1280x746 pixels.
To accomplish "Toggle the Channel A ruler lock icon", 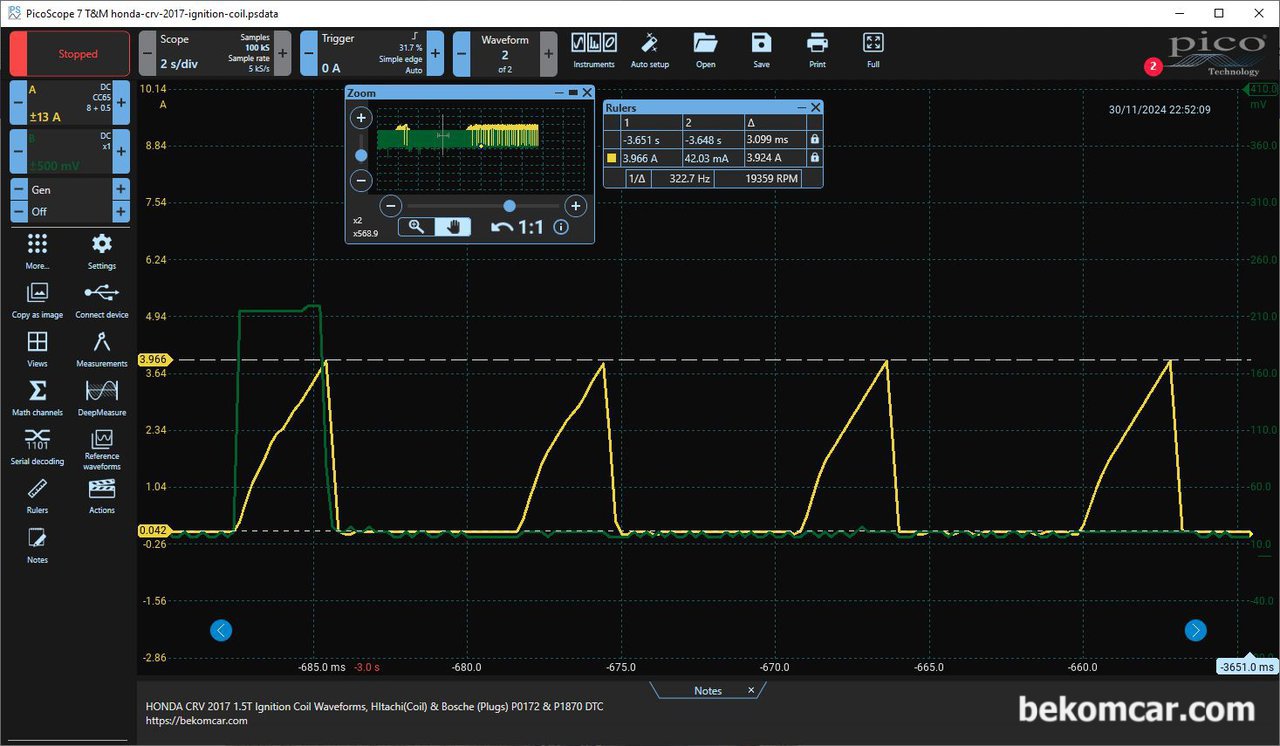I will click(x=814, y=158).
